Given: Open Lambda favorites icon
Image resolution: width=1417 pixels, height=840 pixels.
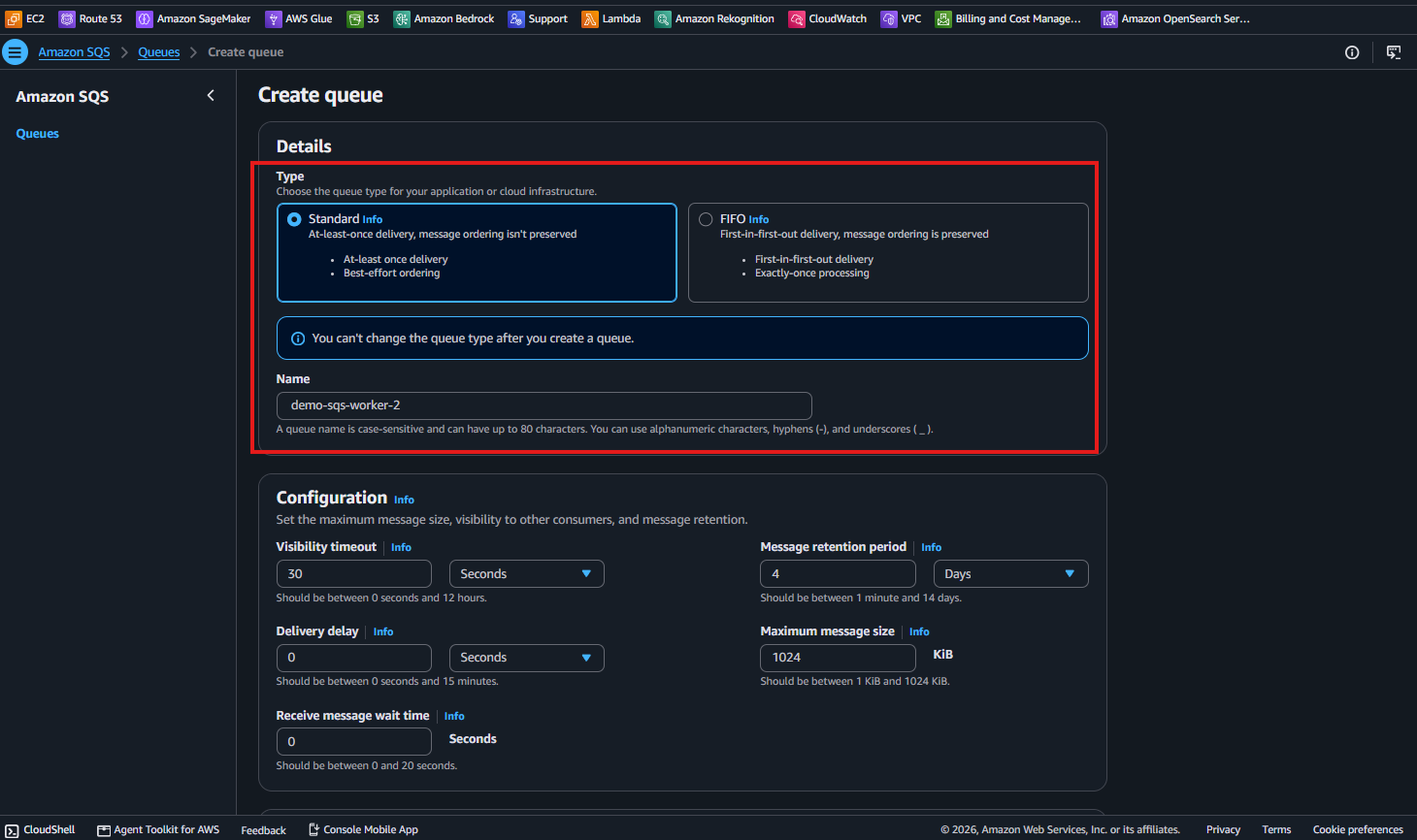Looking at the screenshot, I should 590,18.
